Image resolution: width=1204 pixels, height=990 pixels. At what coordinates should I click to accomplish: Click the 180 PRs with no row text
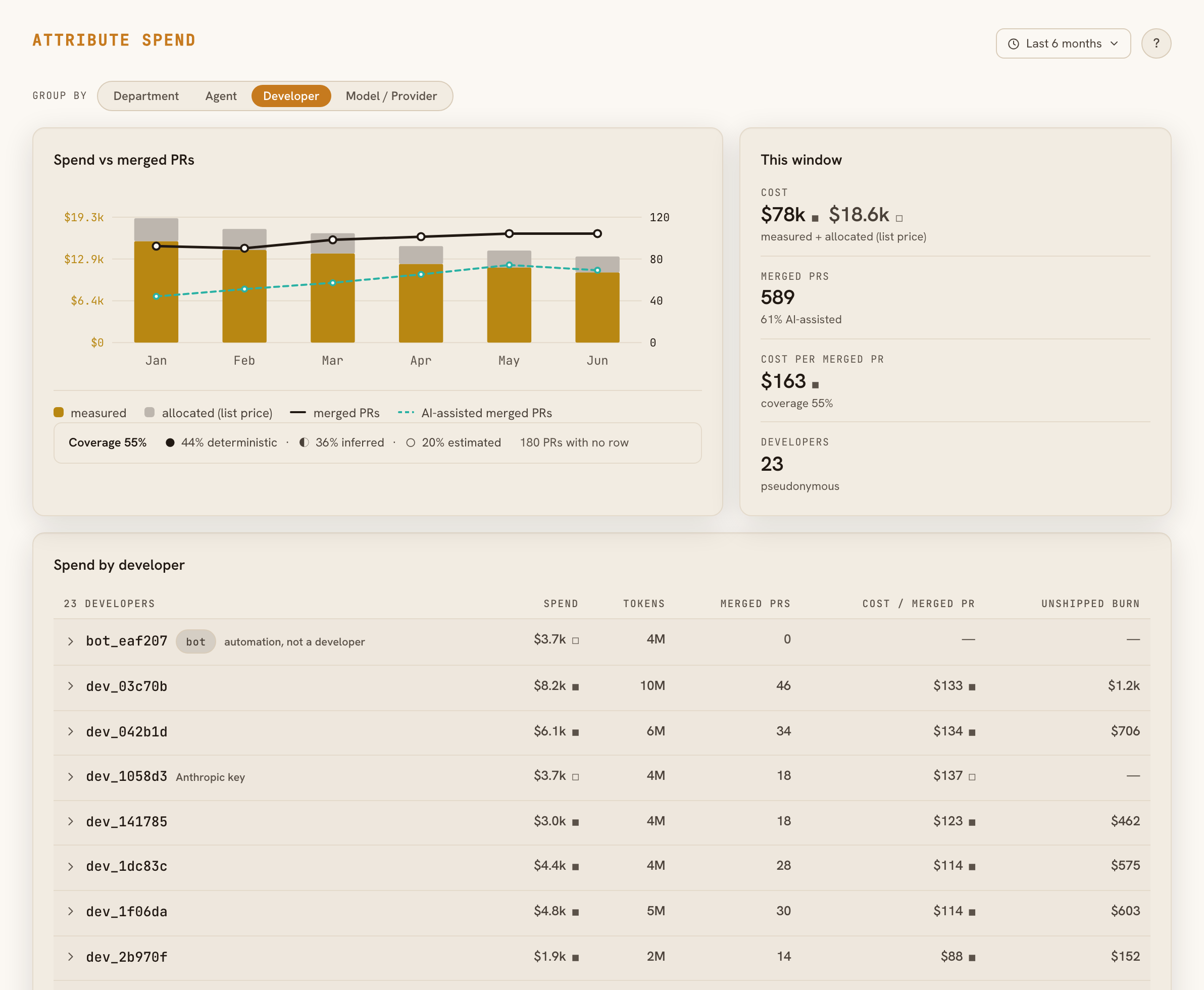coord(574,442)
